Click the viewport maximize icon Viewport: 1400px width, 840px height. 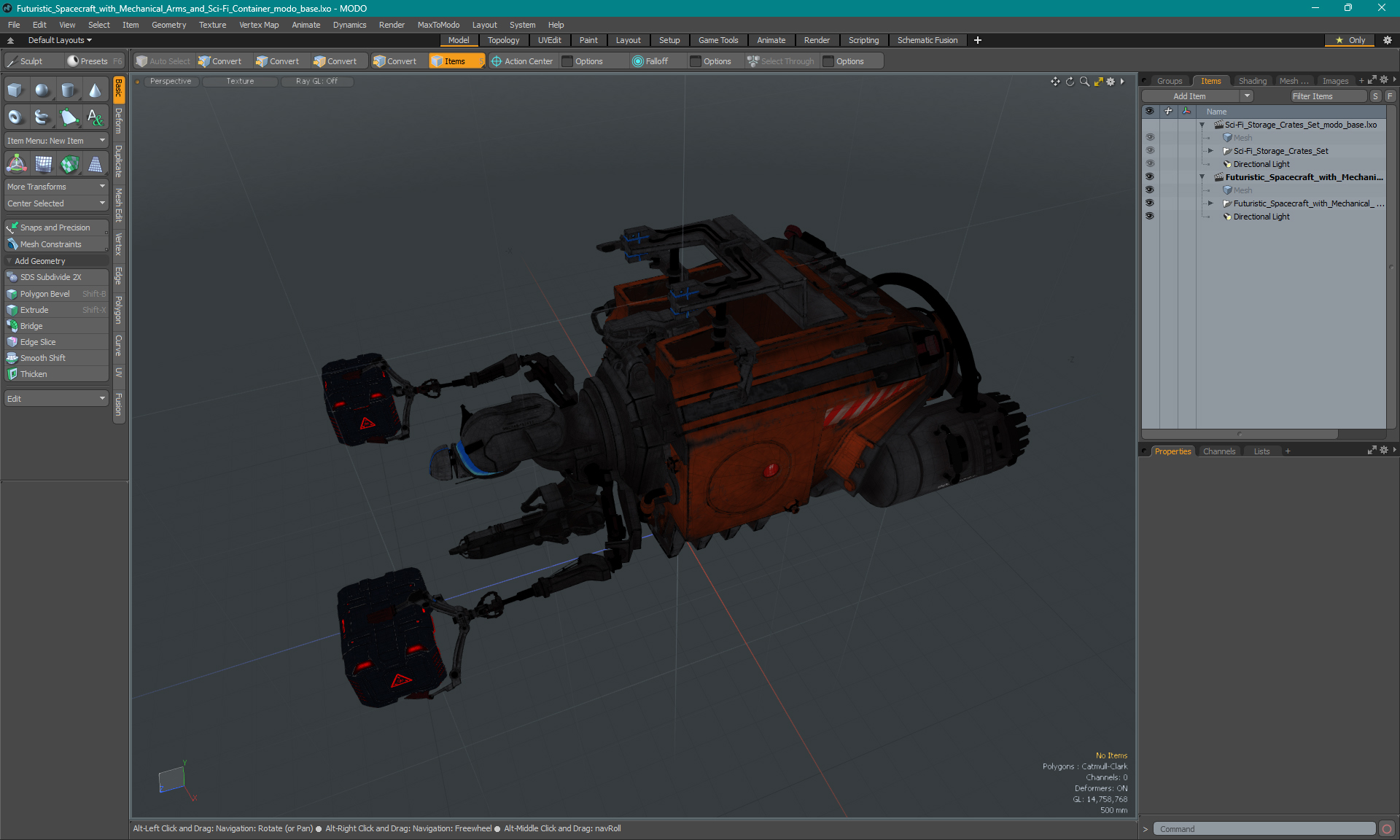pos(1098,82)
